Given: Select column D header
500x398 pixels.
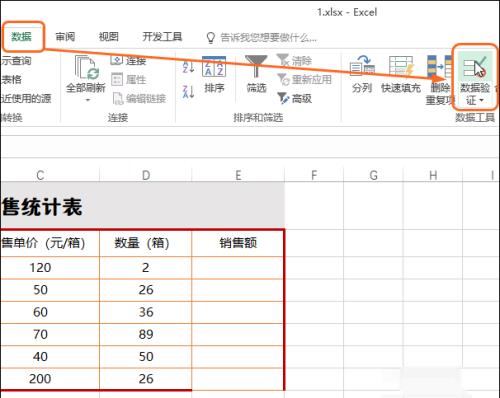Looking at the screenshot, I should coord(146,175).
